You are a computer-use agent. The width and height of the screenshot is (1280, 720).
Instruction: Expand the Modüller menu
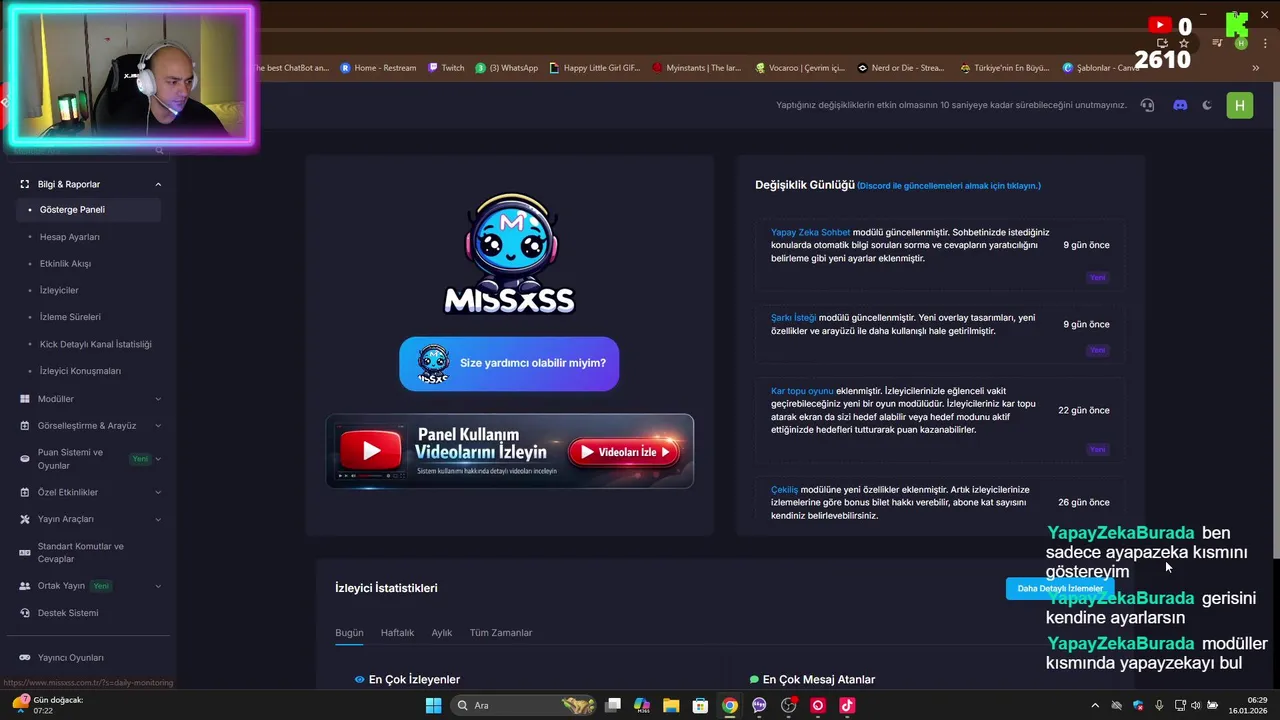point(158,399)
